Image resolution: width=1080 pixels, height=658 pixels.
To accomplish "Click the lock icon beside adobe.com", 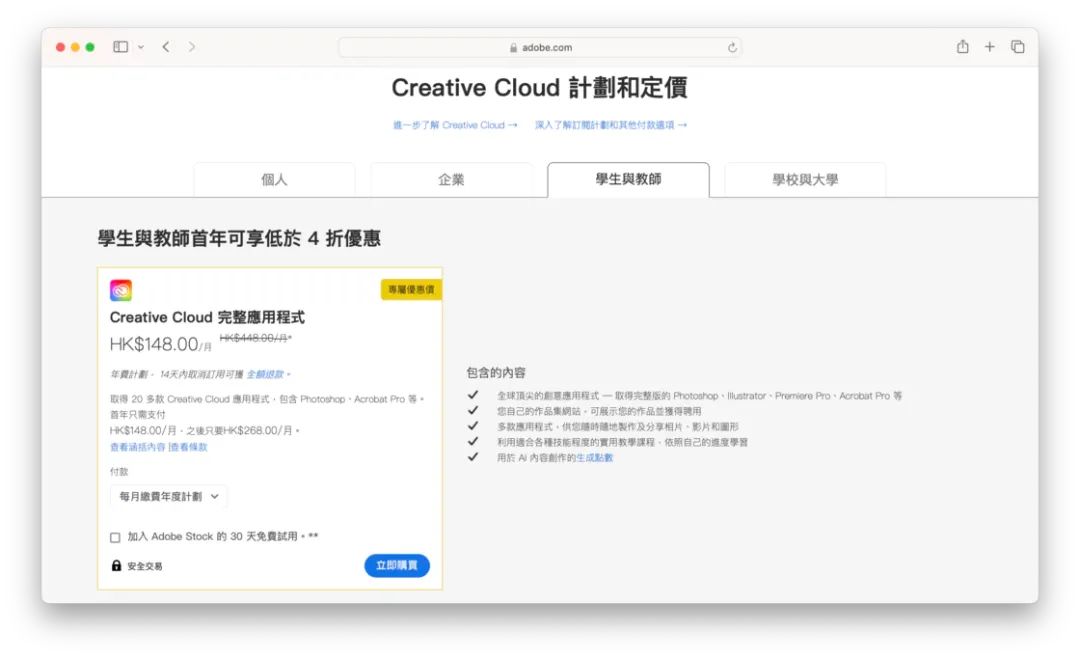I will (x=513, y=48).
